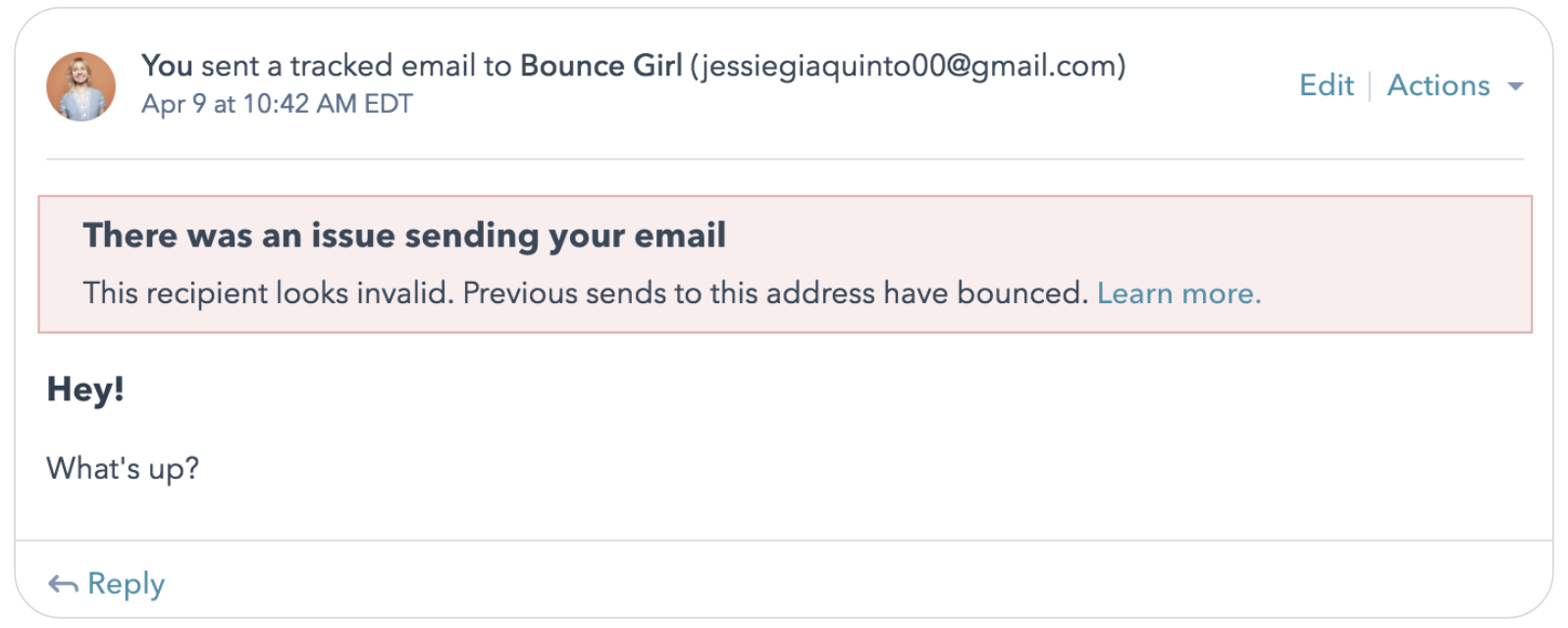Click the bold You sender label
The height and width of the screenshot is (628, 1568).
[167, 66]
